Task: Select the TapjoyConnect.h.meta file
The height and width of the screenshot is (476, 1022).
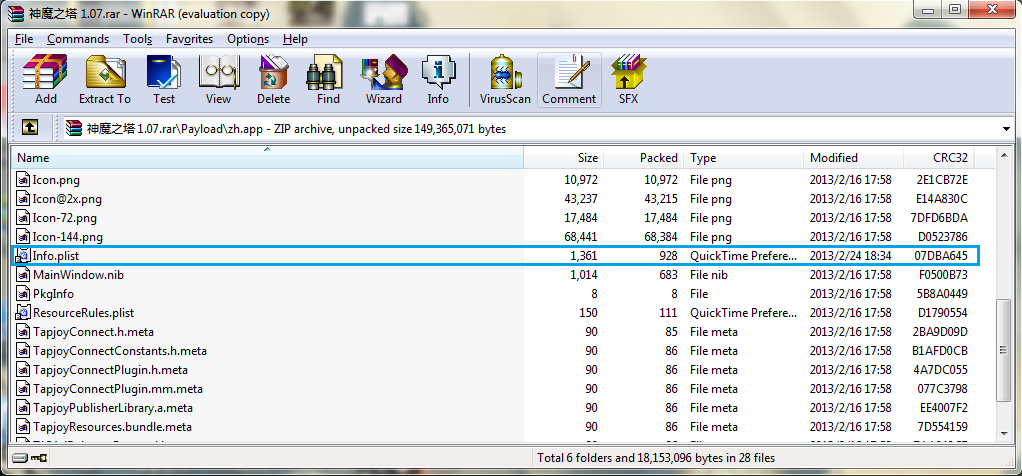Action: click(93, 332)
